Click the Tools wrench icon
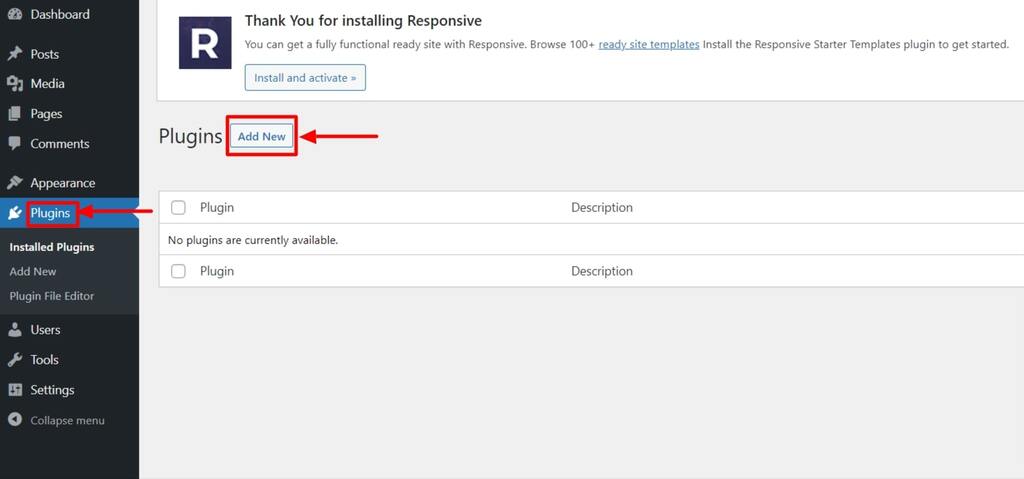Image resolution: width=1024 pixels, height=479 pixels. [x=14, y=360]
